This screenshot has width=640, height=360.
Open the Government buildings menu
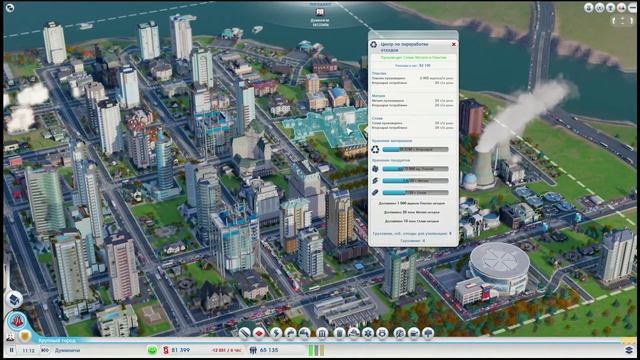pyautogui.click(x=322, y=333)
